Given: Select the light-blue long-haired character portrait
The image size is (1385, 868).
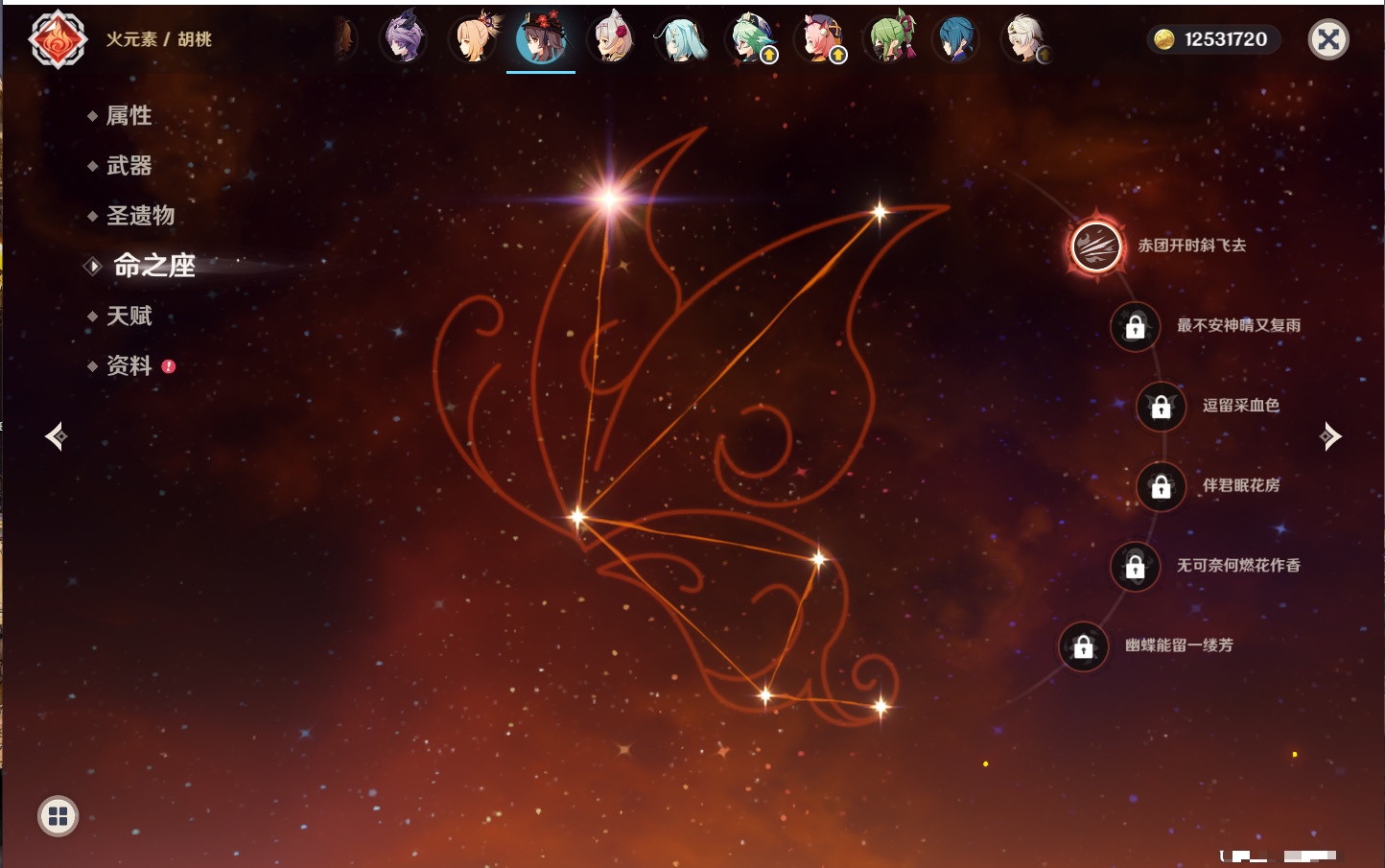Looking at the screenshot, I should [681, 39].
